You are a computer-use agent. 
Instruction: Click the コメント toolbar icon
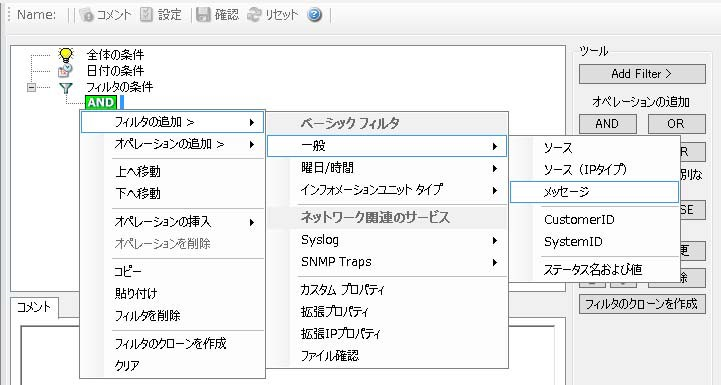[x=86, y=15]
